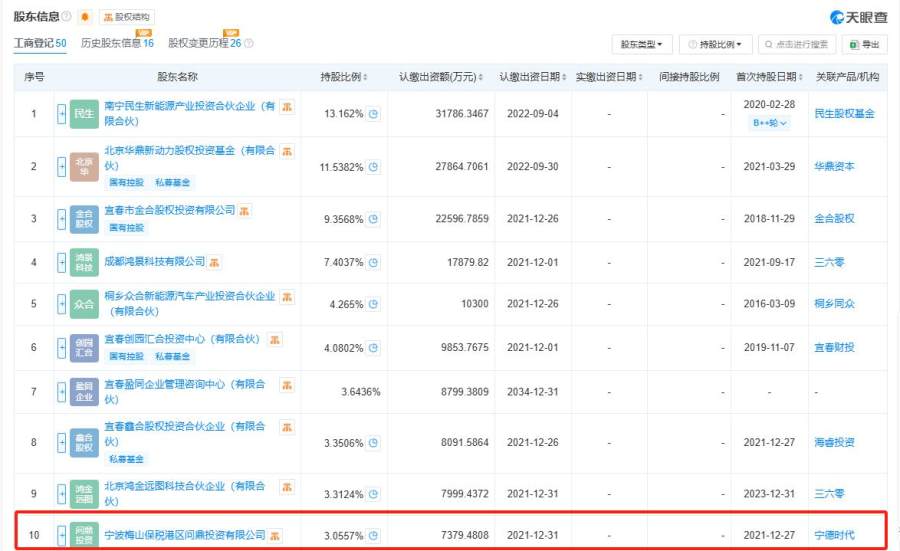Expand row 7 plus toggle for 宜春盈同
Screen dimensions: 900x551
(x=61, y=392)
